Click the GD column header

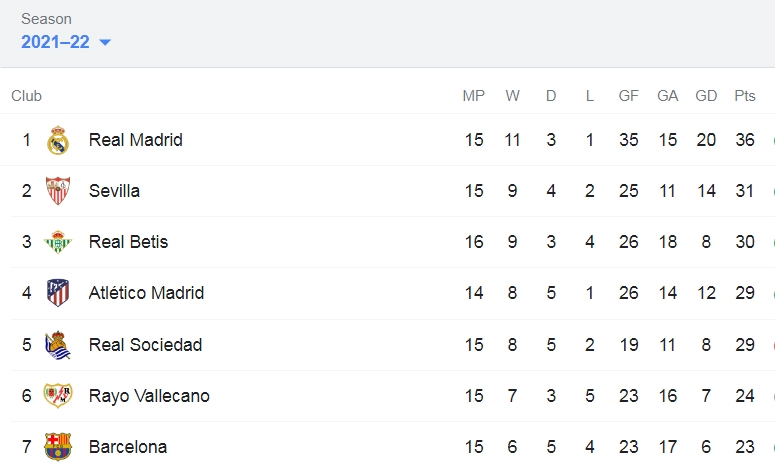pos(706,95)
